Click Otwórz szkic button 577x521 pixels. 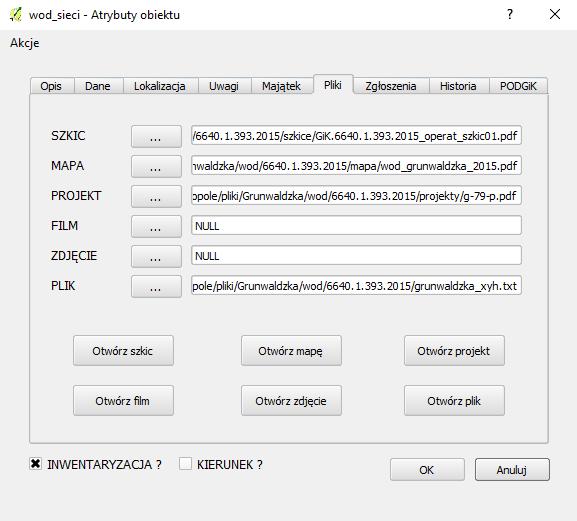pyautogui.click(x=123, y=351)
